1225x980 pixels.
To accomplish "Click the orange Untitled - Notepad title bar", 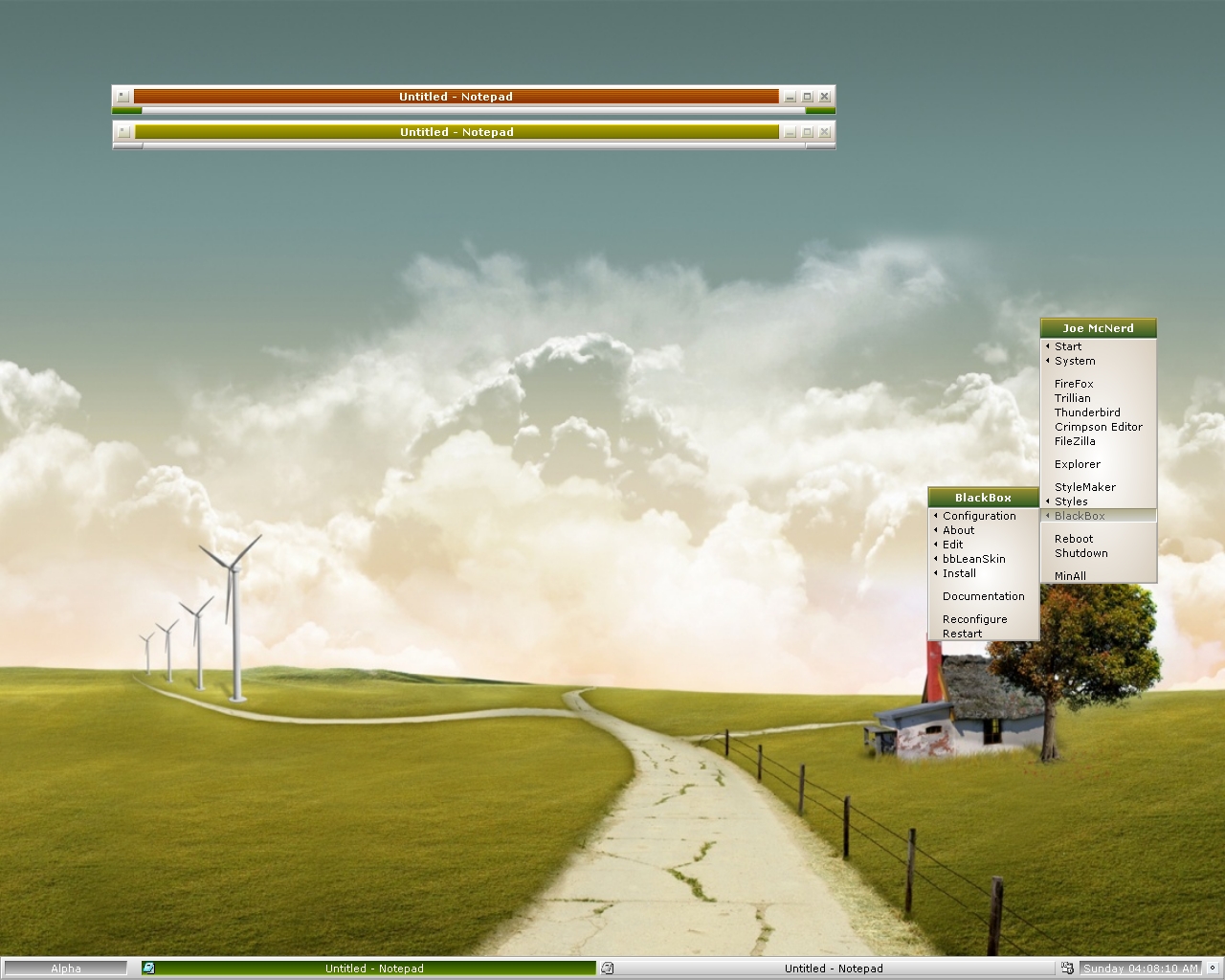I will pyautogui.click(x=457, y=97).
